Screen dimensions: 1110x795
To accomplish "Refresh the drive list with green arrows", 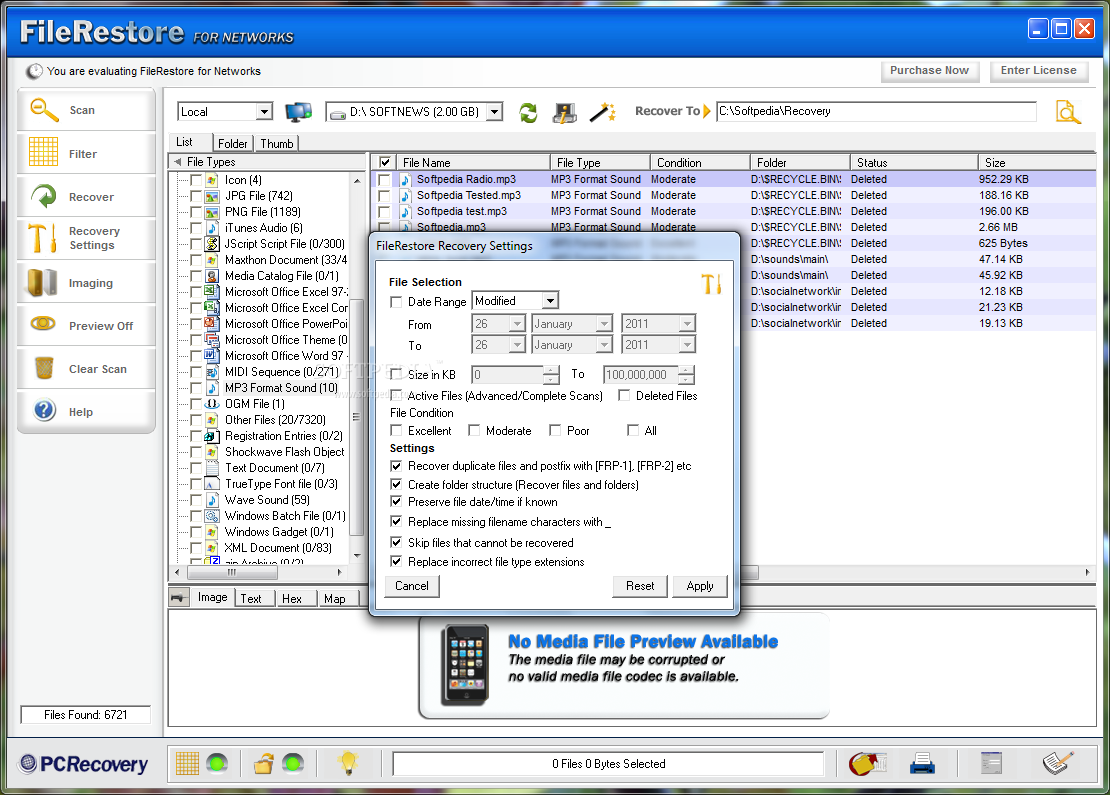I will click(528, 112).
